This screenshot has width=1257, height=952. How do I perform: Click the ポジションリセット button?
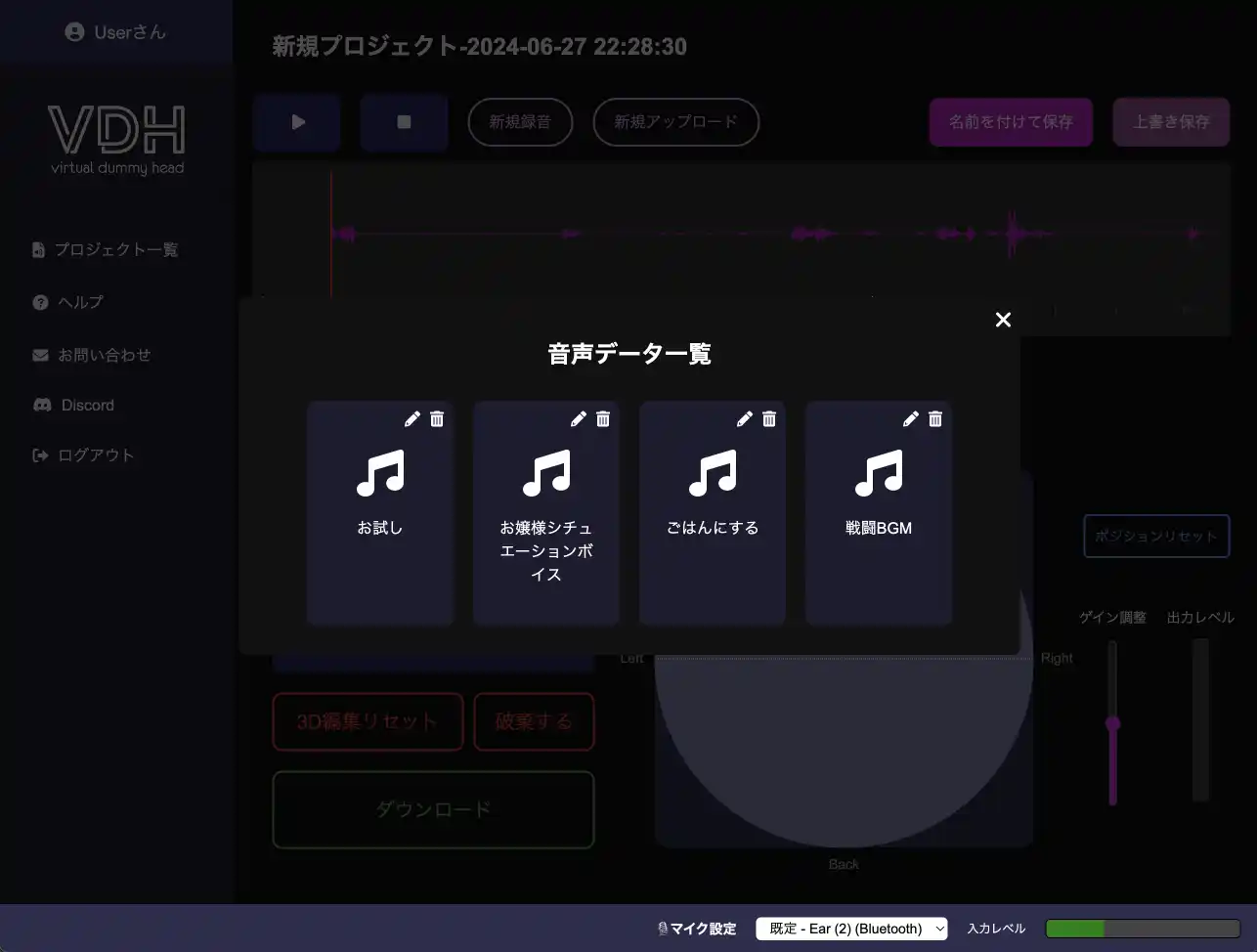1156,537
